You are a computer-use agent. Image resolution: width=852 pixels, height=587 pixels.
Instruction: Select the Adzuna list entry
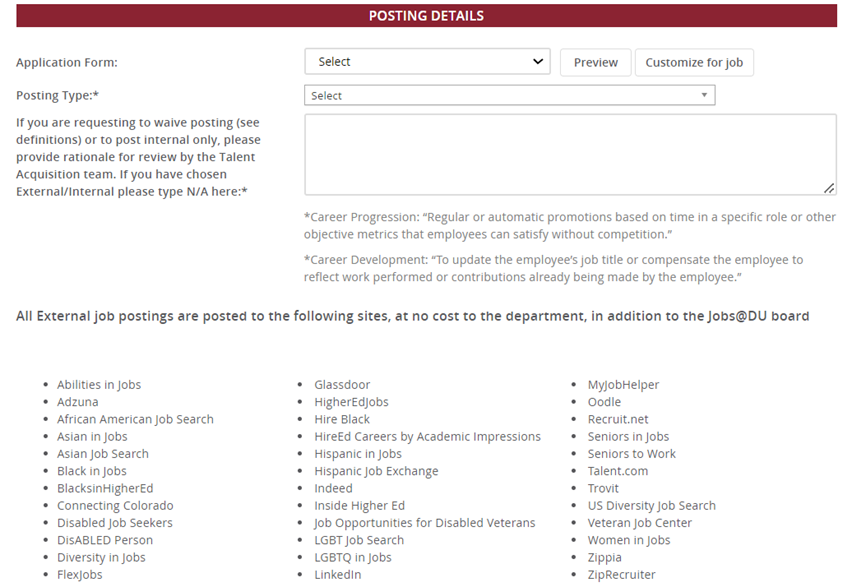point(77,402)
